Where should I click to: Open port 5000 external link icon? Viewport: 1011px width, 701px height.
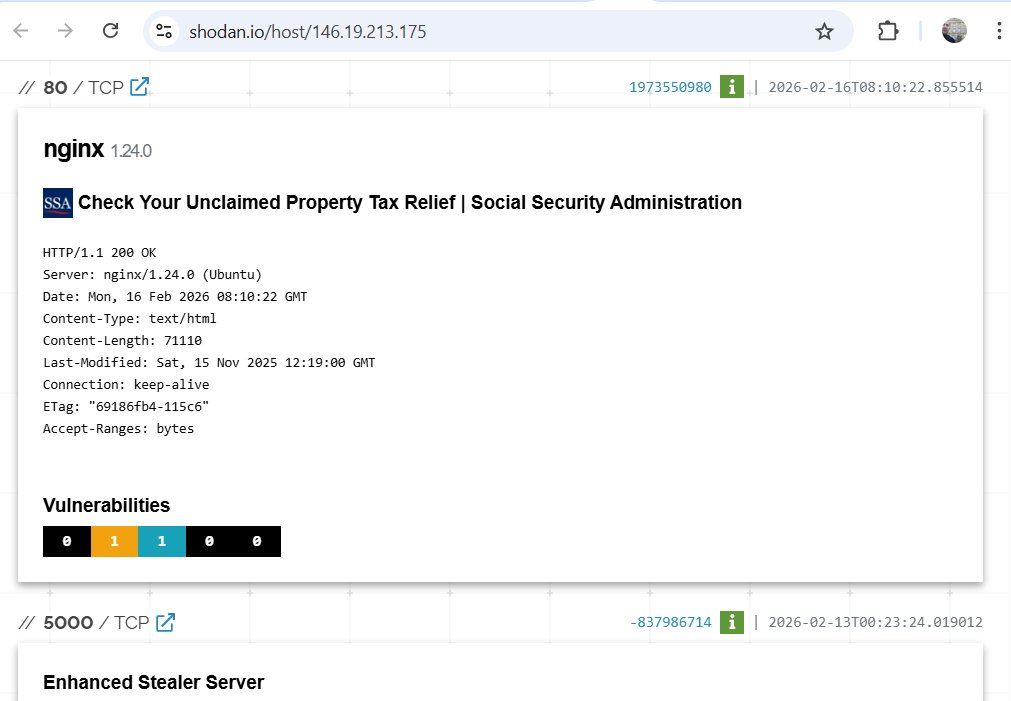click(165, 622)
